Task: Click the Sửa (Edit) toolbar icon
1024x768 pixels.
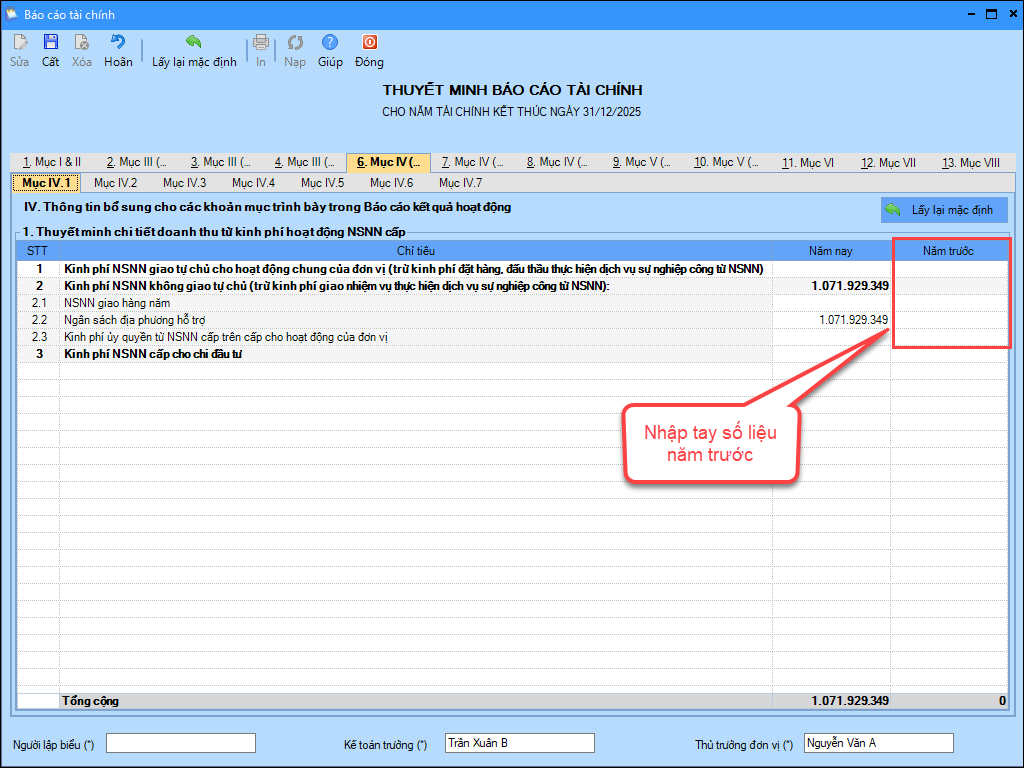Action: point(19,43)
